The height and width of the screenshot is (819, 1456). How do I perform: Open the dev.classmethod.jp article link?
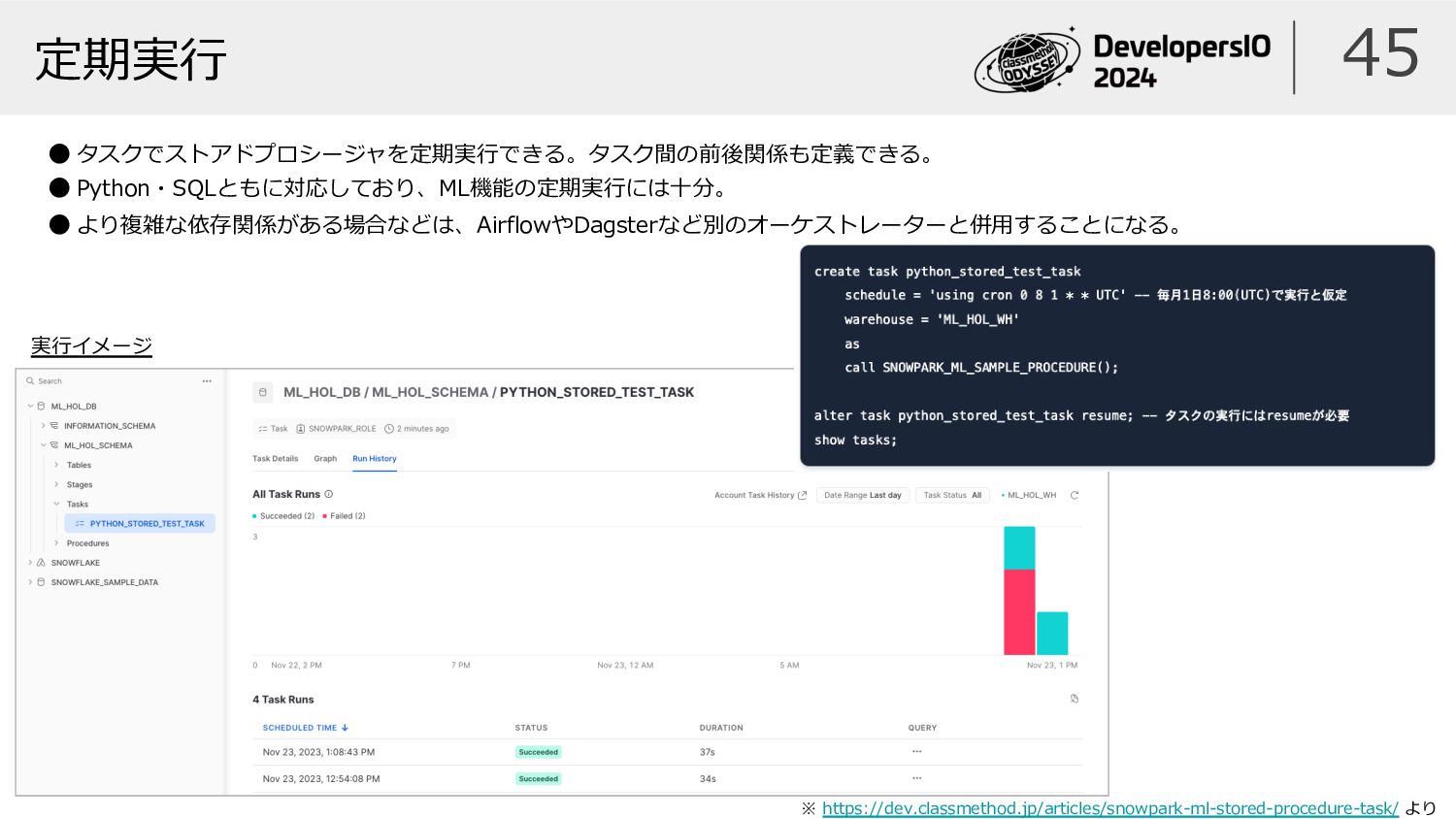pos(1110,808)
